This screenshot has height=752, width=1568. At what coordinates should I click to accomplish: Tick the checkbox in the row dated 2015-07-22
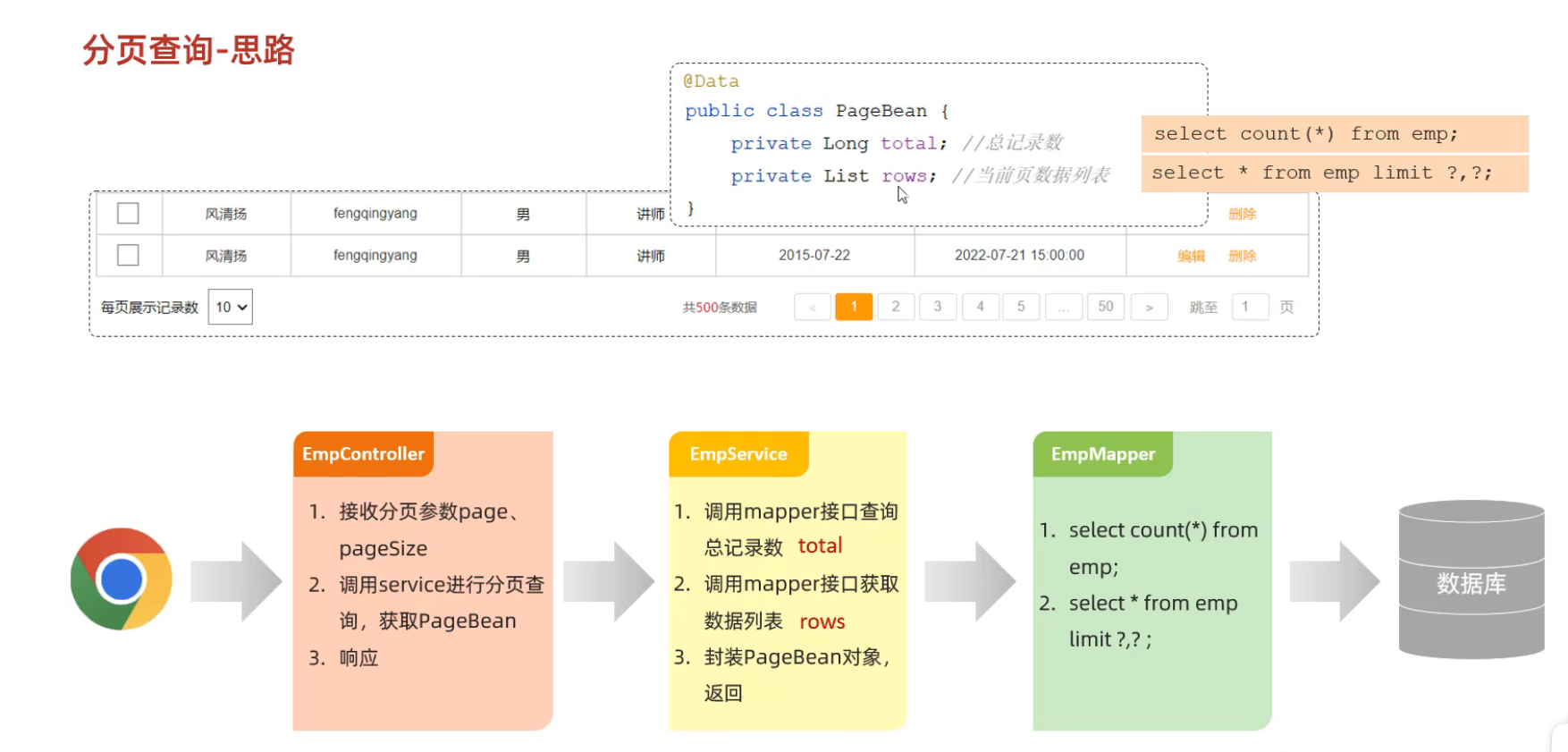(x=129, y=256)
